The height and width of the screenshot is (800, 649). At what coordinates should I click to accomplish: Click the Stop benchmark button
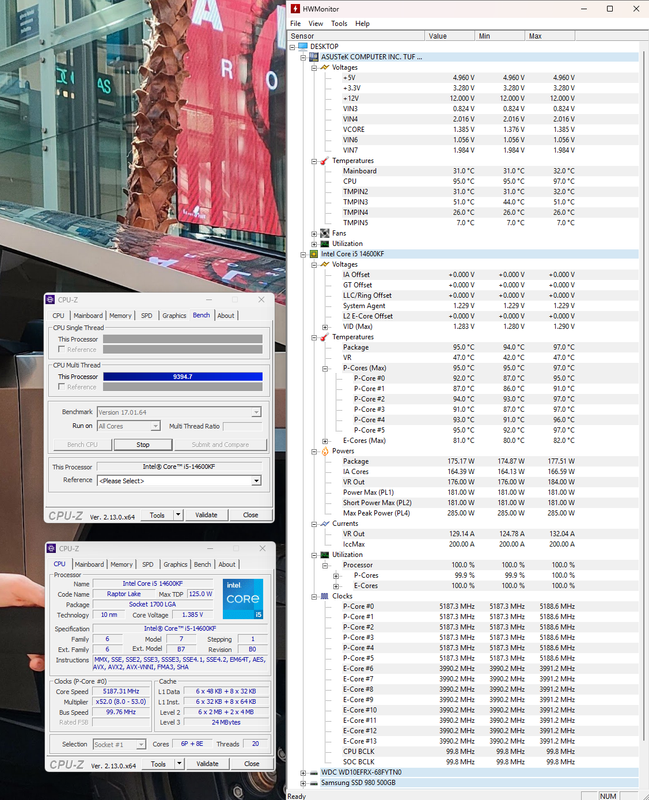(x=143, y=444)
